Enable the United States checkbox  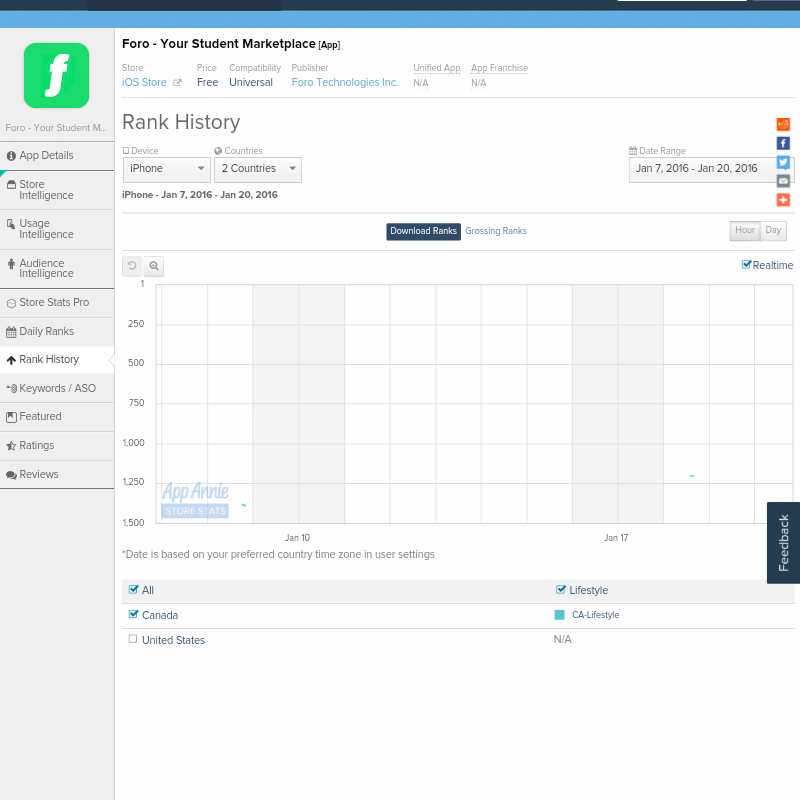[x=133, y=639]
